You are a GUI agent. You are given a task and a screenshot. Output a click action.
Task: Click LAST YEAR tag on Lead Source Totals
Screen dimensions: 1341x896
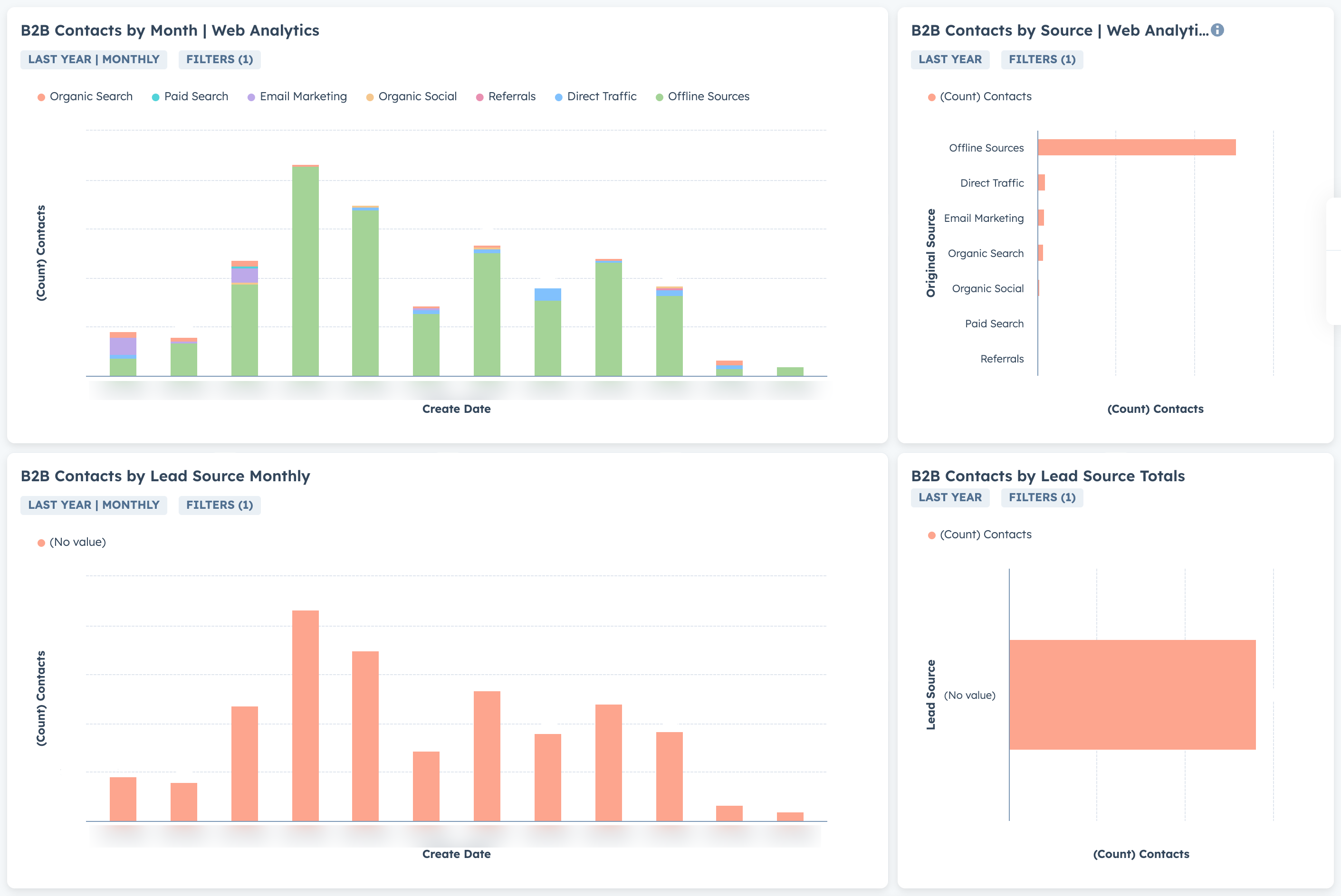click(949, 498)
